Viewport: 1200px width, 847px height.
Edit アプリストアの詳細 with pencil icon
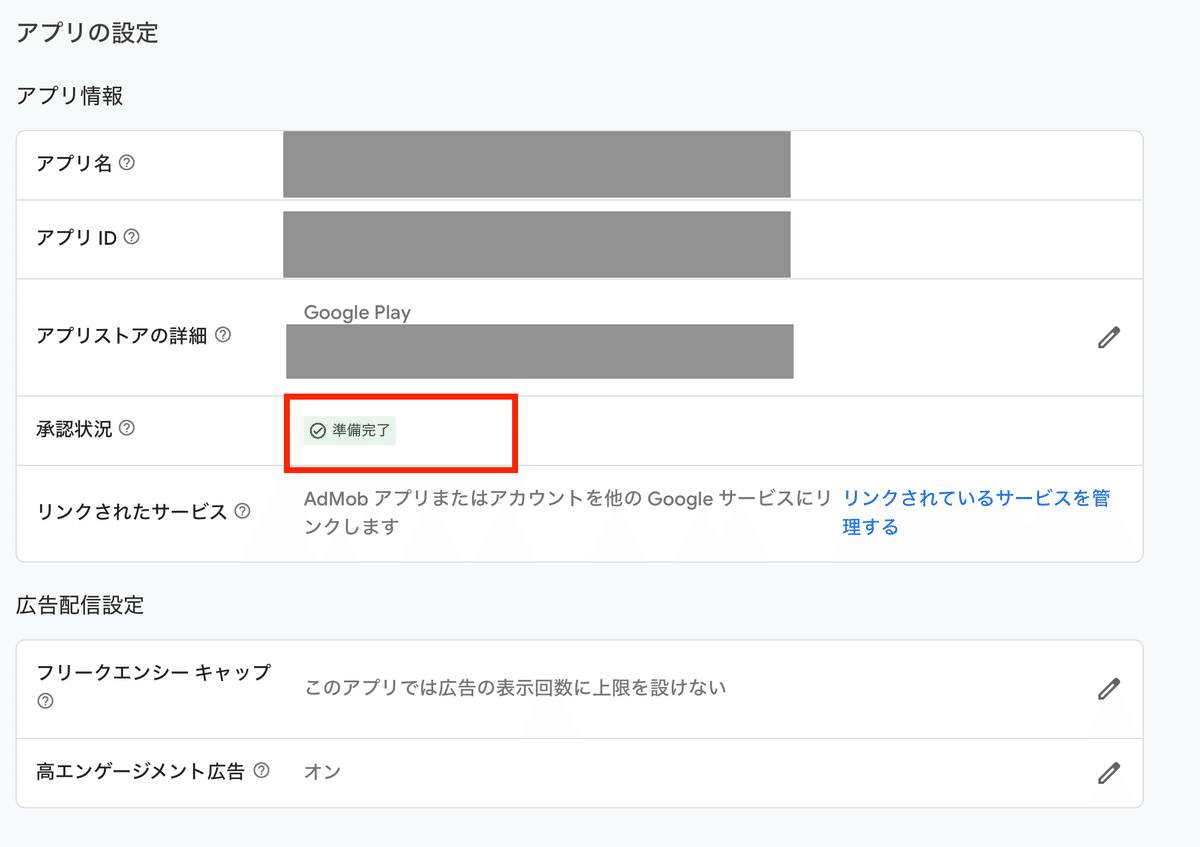(x=1108, y=338)
